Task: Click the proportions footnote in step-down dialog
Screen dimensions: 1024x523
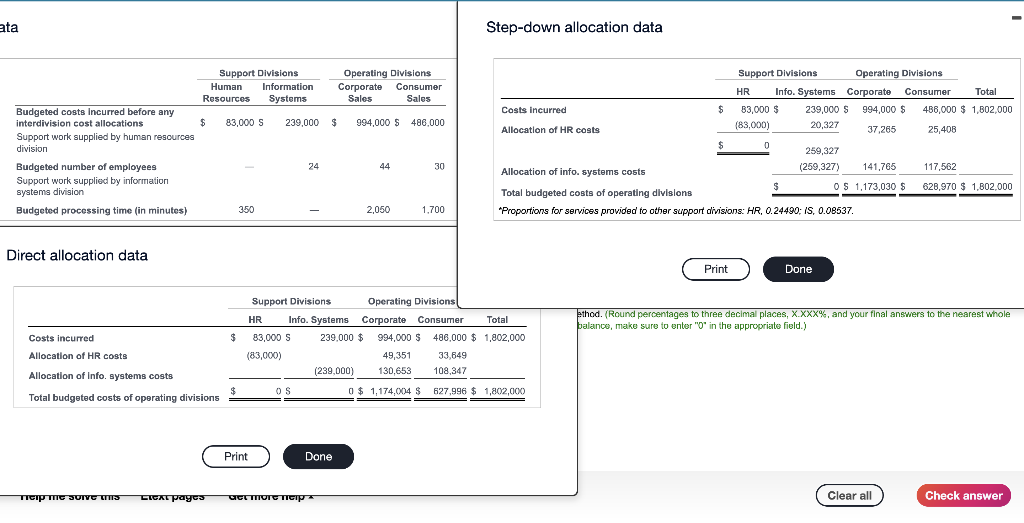Action: (675, 211)
